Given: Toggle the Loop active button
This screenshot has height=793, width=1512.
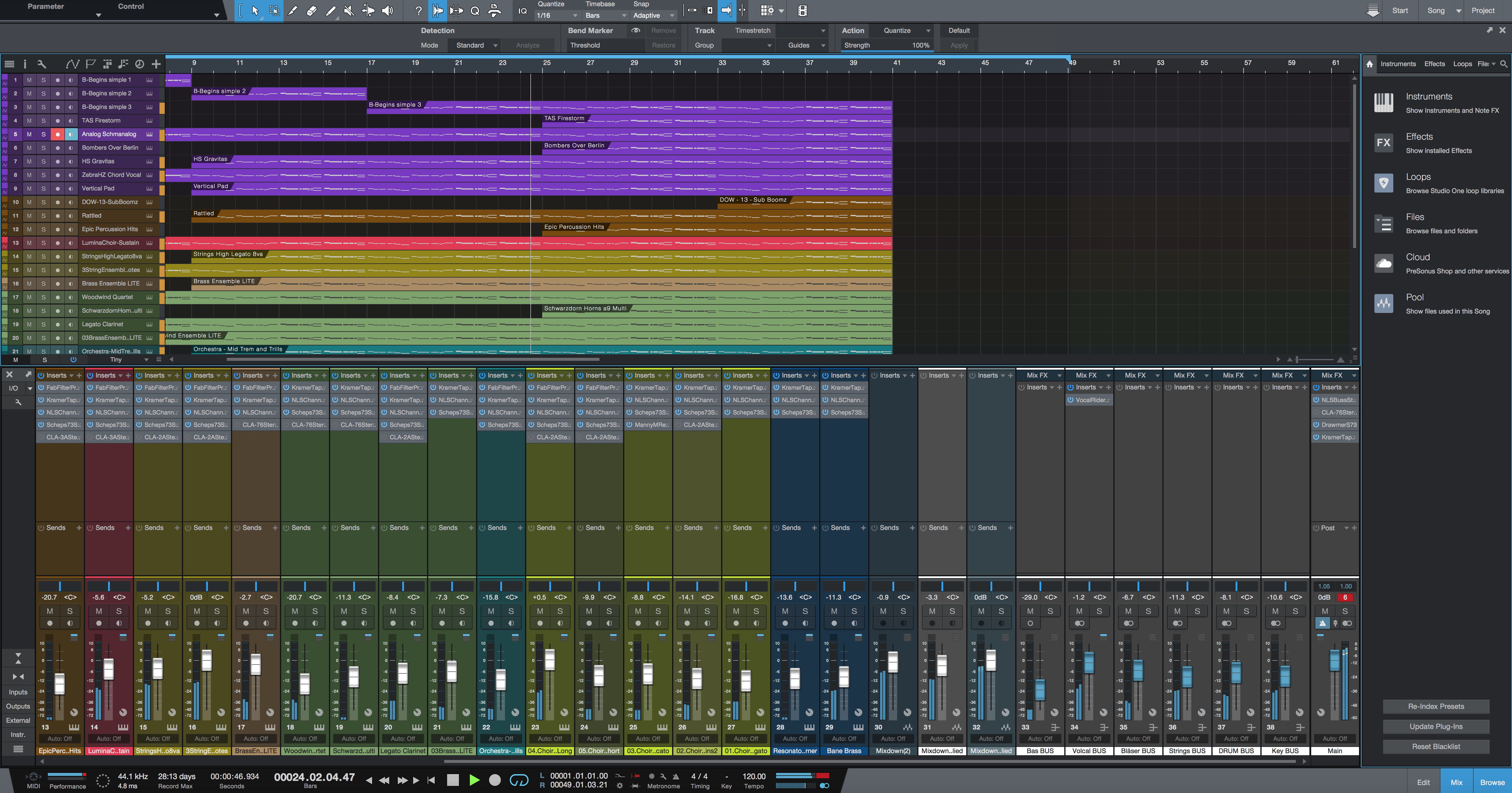Looking at the screenshot, I should [x=519, y=780].
